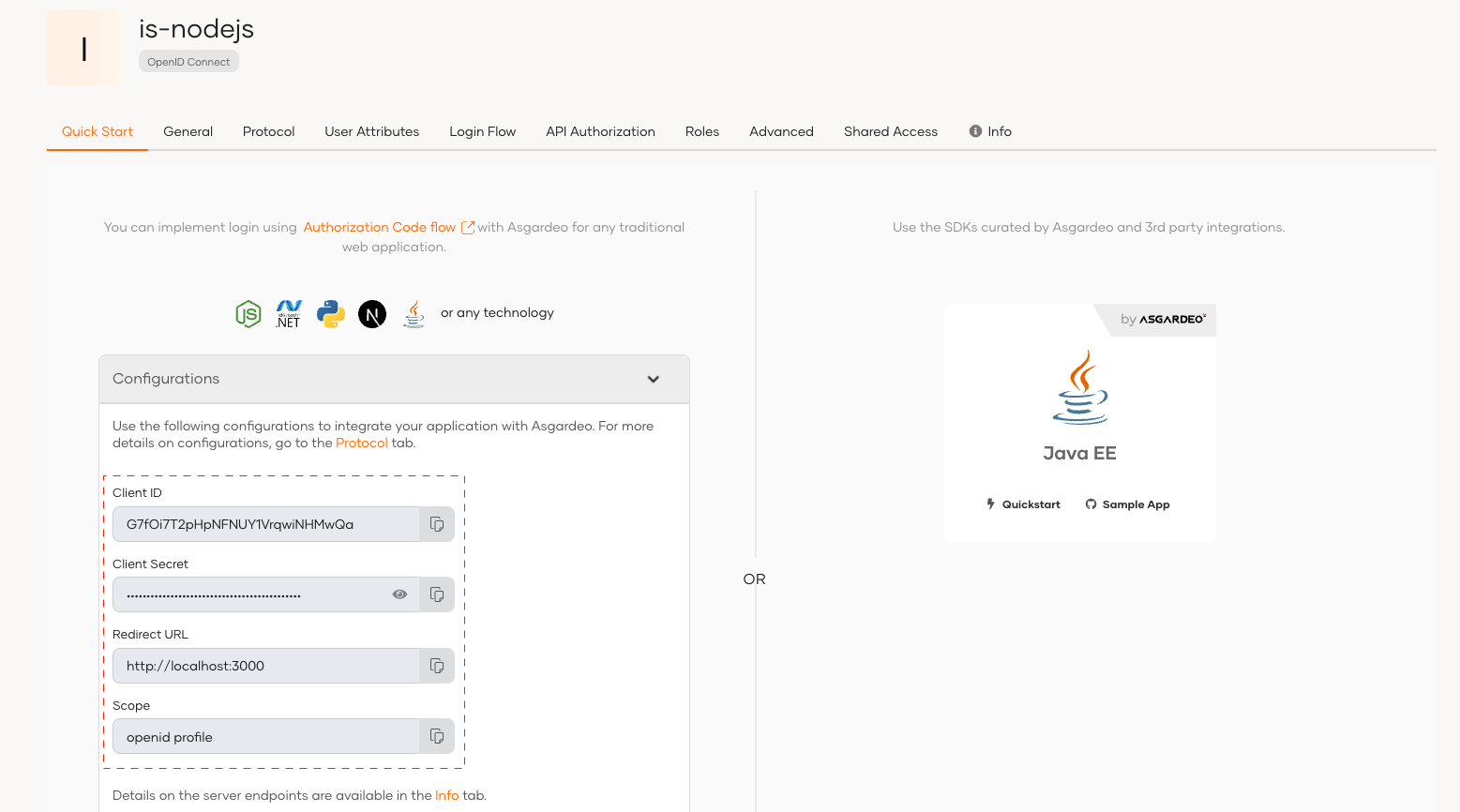This screenshot has height=812, width=1460.
Task: Click the Redirect URL field
Action: click(266, 666)
